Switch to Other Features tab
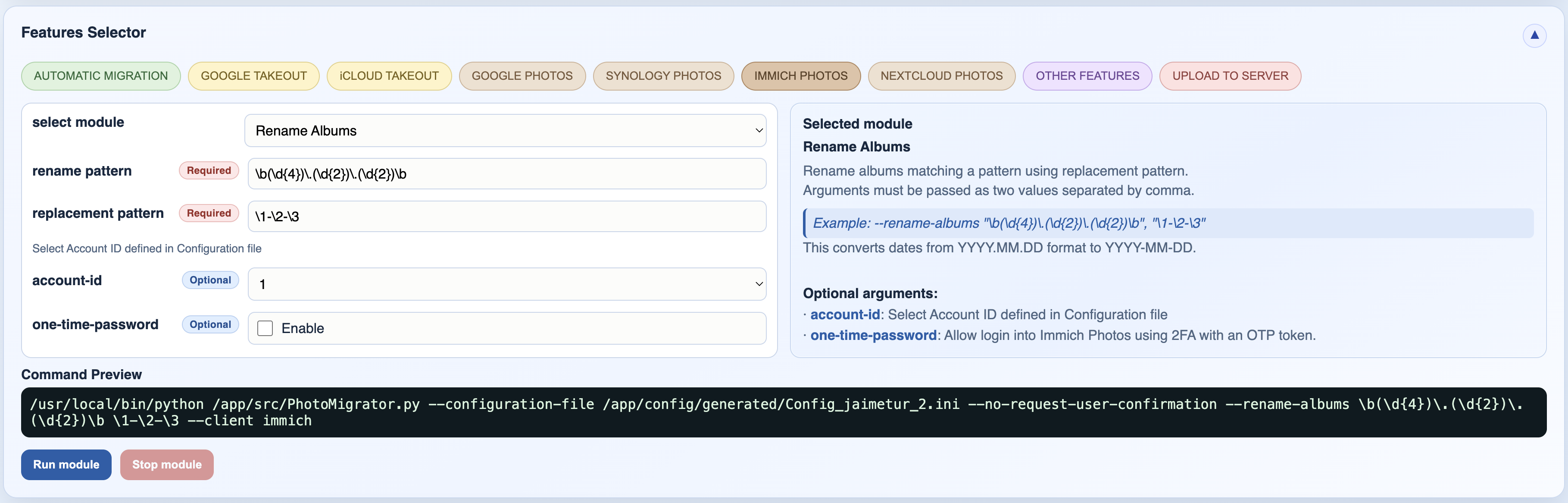Image resolution: width=1568 pixels, height=503 pixels. tap(1087, 76)
